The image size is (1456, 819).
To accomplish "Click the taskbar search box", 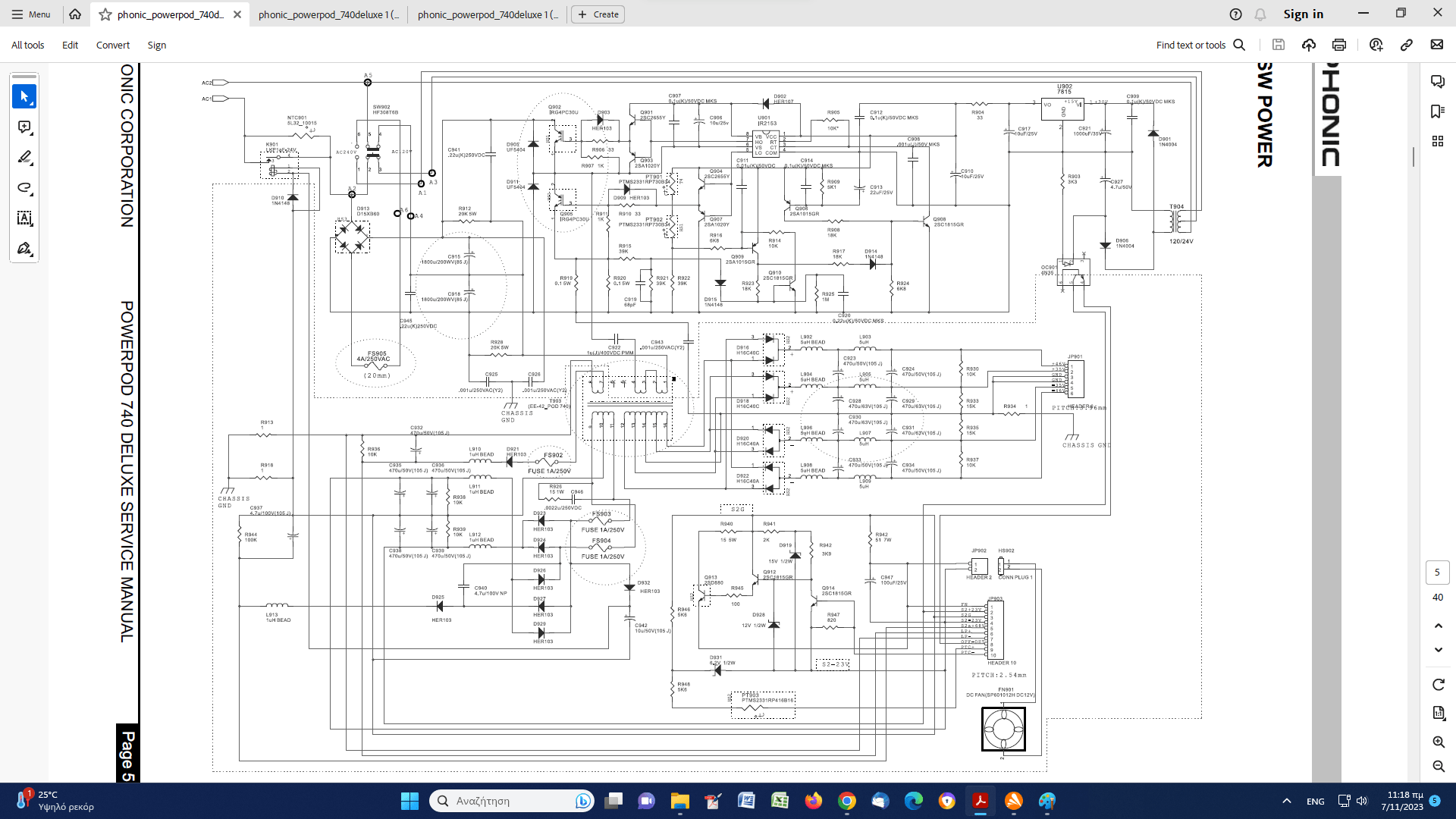I will pos(511,801).
